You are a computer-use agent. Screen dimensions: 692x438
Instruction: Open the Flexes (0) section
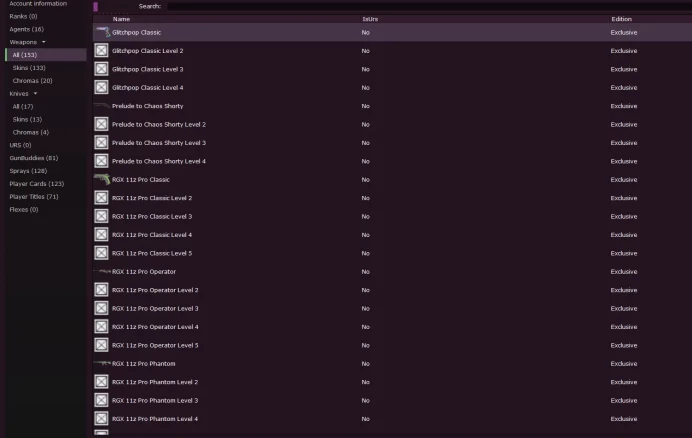24,209
